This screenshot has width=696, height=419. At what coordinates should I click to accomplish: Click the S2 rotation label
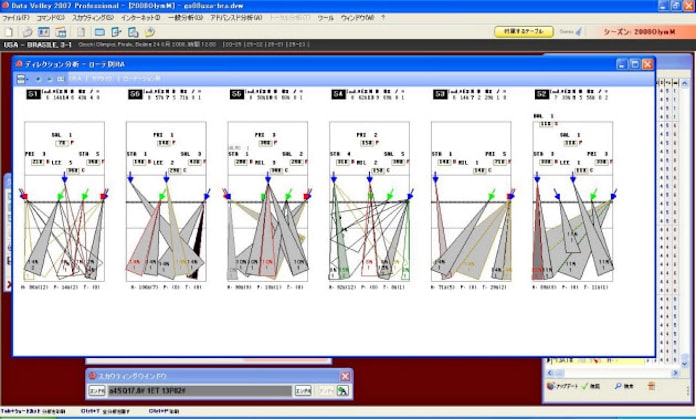click(541, 94)
